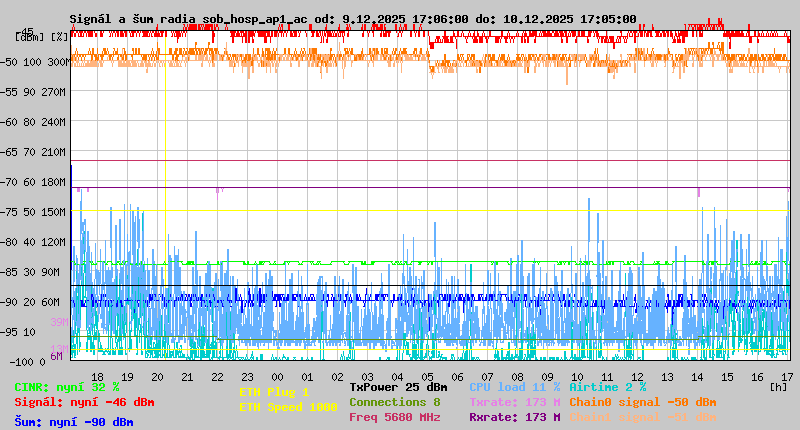The image size is (800, 430).
Task: Select the ETH Plug 1 legend entry
Action: 274,392
